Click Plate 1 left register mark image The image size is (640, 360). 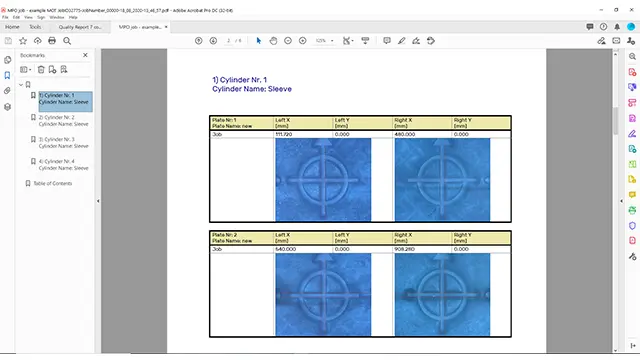tap(323, 180)
